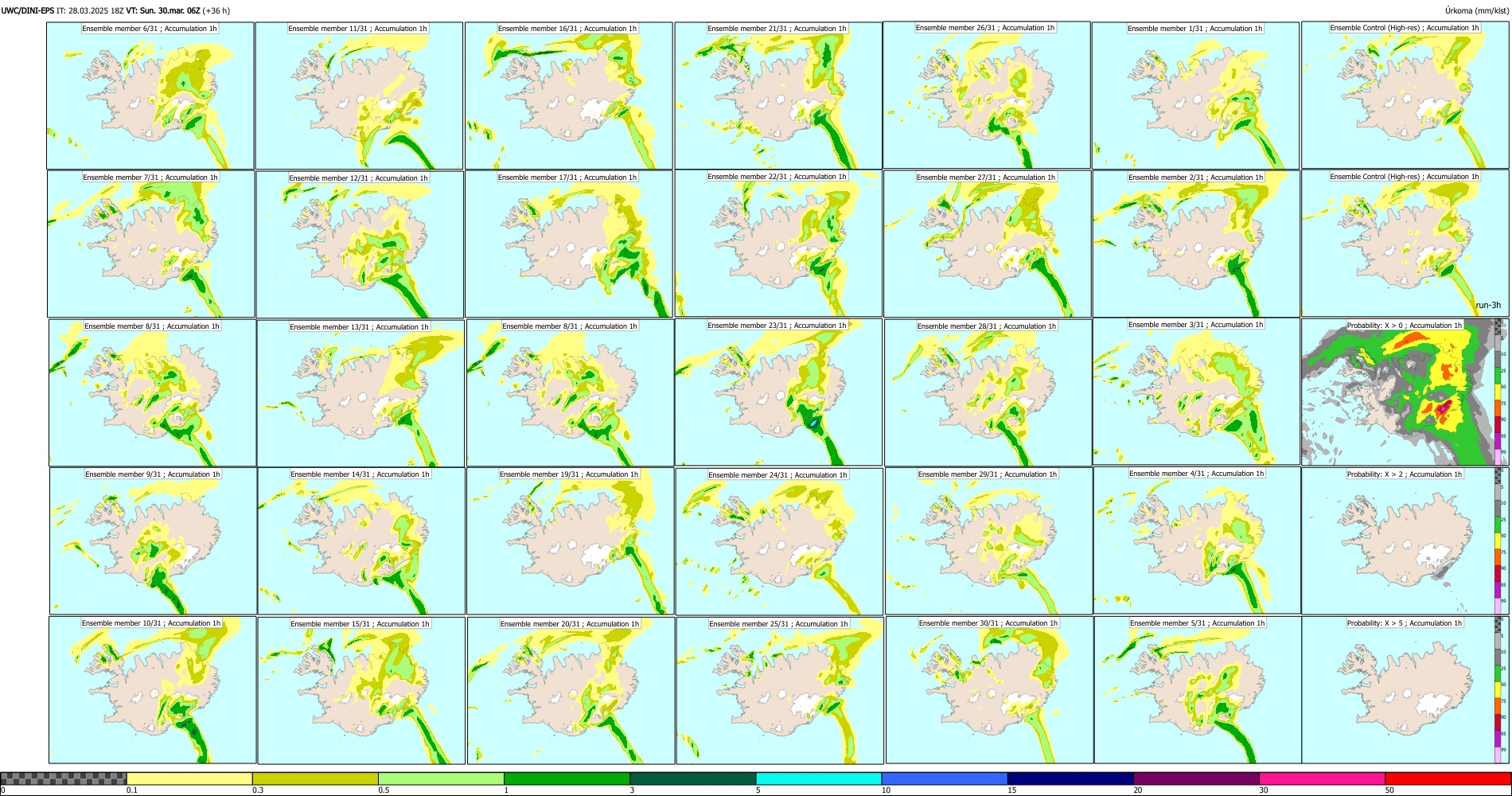1512x796 pixels.
Task: Click the '20' legend scale value
Action: [1138, 790]
